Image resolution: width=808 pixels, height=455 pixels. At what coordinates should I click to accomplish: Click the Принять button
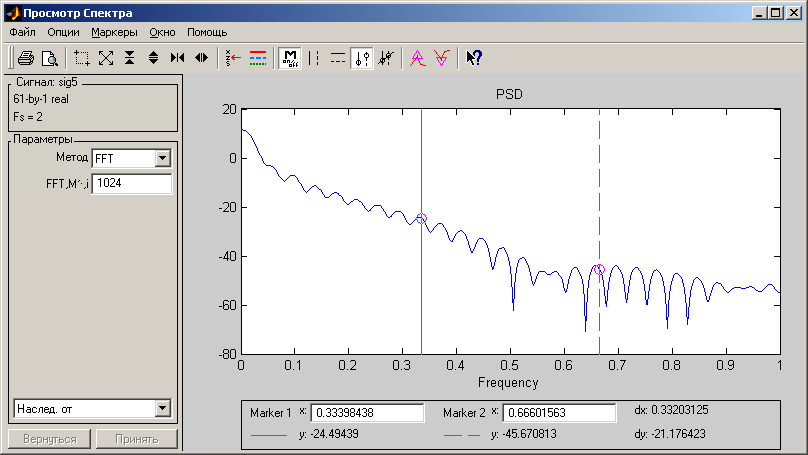pyautogui.click(x=137, y=439)
